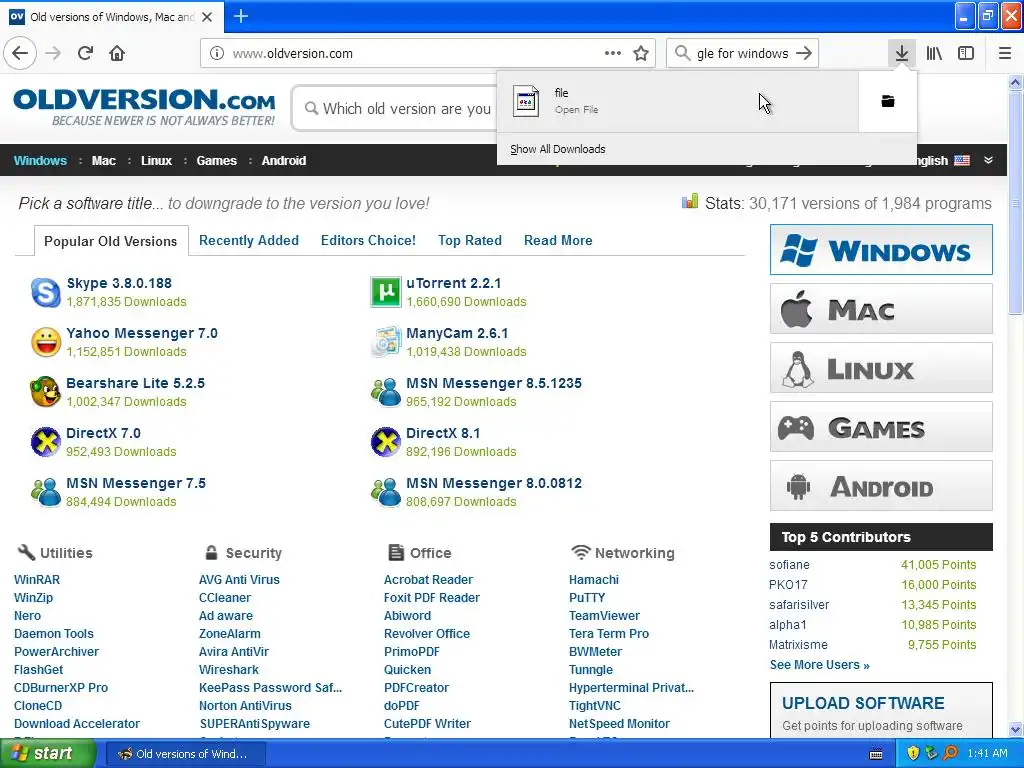Viewport: 1024px width, 768px height.
Task: Open the TeamViewer networking link
Action: [604, 615]
